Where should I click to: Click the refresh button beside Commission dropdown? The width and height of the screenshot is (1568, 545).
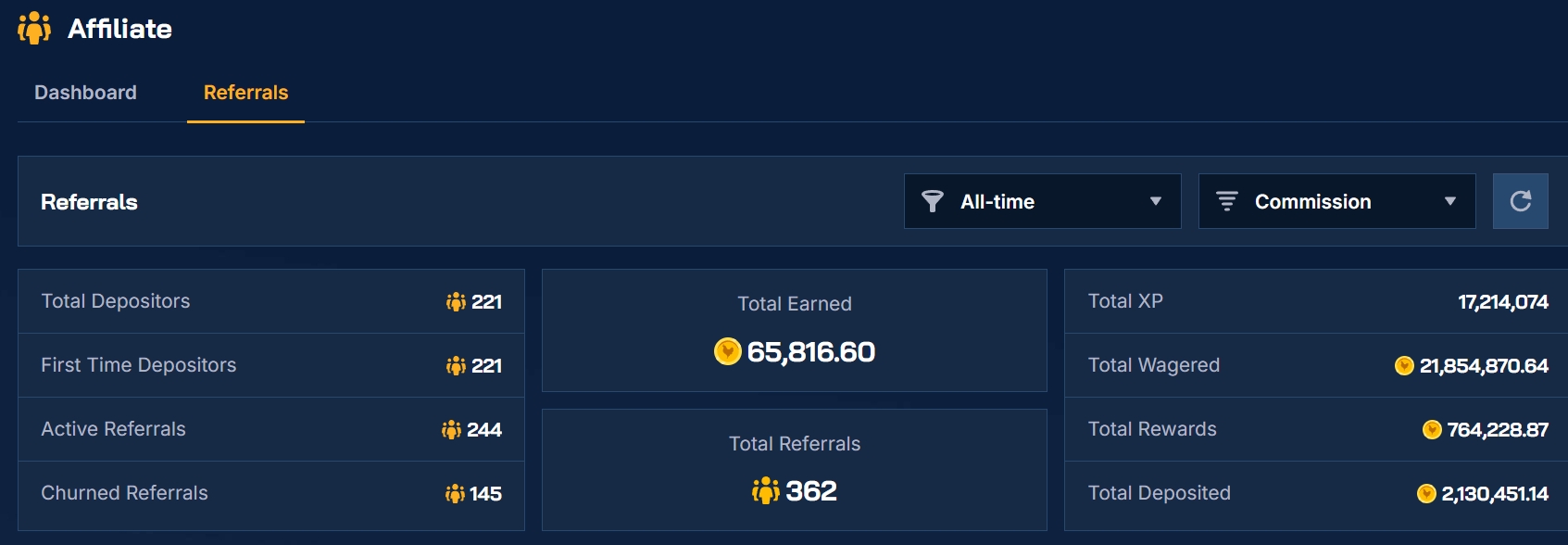[1521, 201]
